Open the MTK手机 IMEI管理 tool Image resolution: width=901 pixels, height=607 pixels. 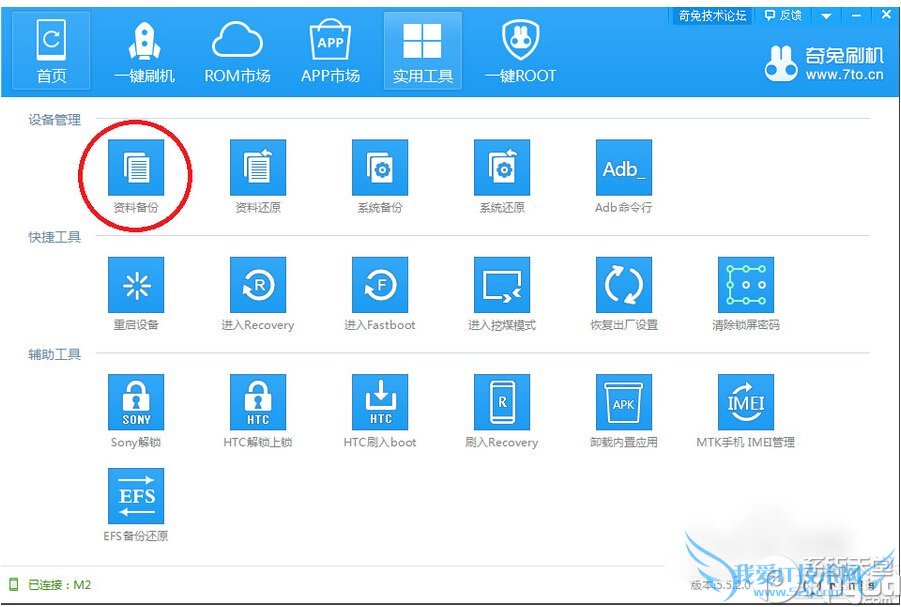coord(746,402)
